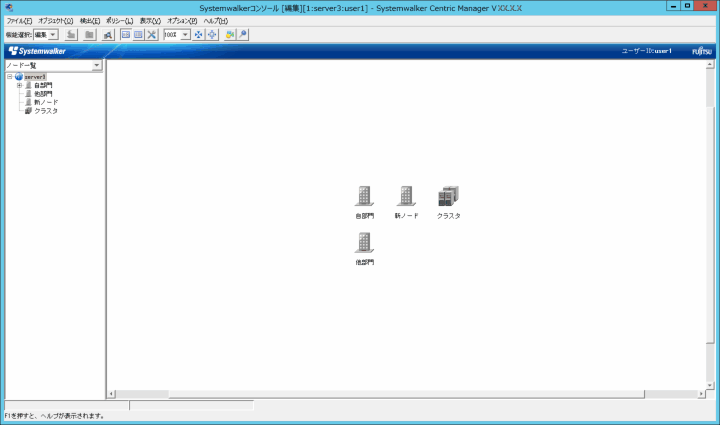This screenshot has height=425, width=720.
Task: Expand the 自部門 tree node
Action: click(19, 85)
